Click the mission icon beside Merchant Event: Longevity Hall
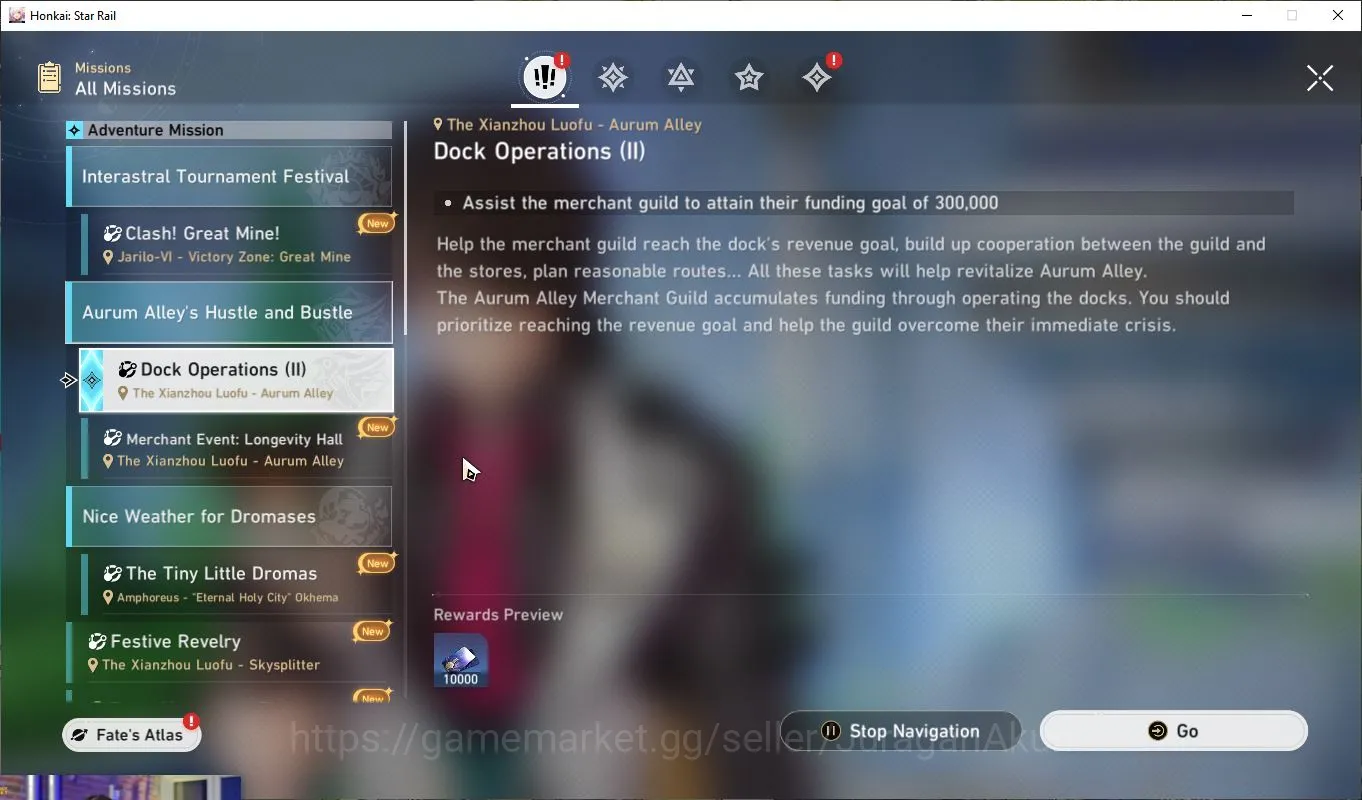Screen dimensions: 1362x800 (x=112, y=439)
